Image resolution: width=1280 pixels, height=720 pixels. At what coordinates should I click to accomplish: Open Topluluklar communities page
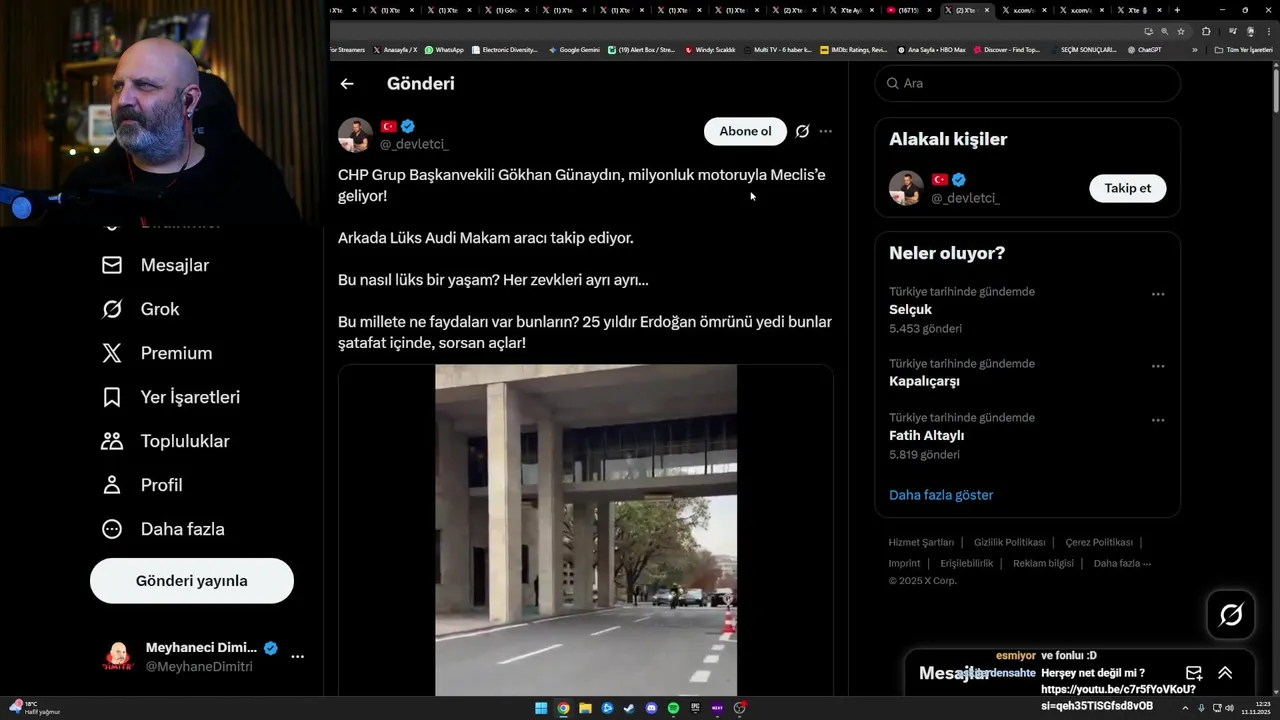tap(165, 441)
